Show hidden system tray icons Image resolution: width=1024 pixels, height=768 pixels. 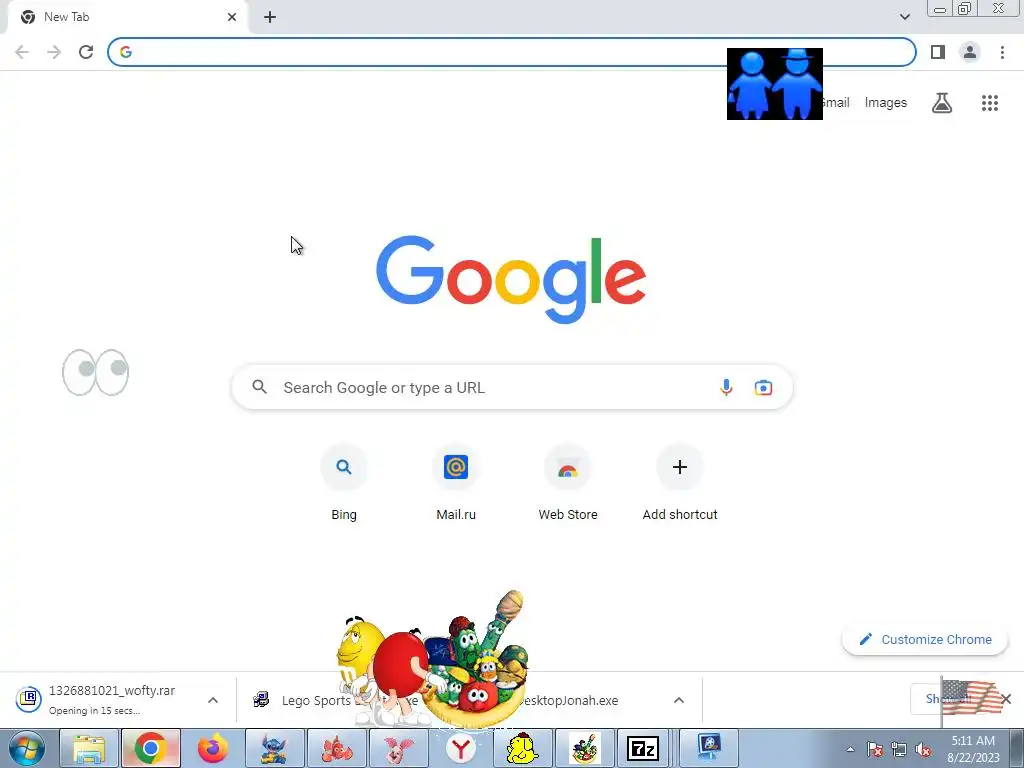pyautogui.click(x=850, y=749)
